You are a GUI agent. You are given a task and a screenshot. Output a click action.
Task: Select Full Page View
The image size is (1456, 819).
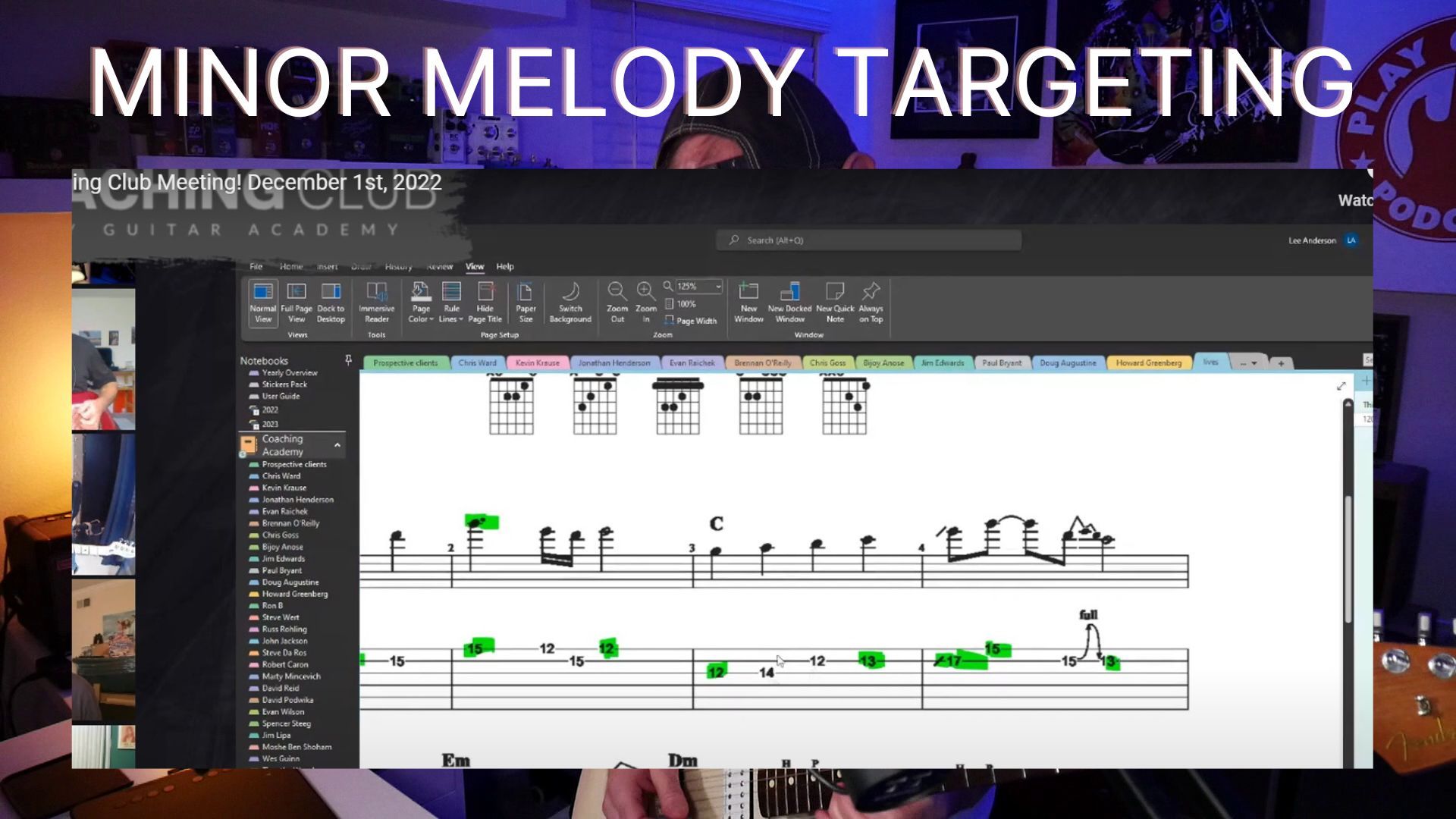tap(296, 293)
